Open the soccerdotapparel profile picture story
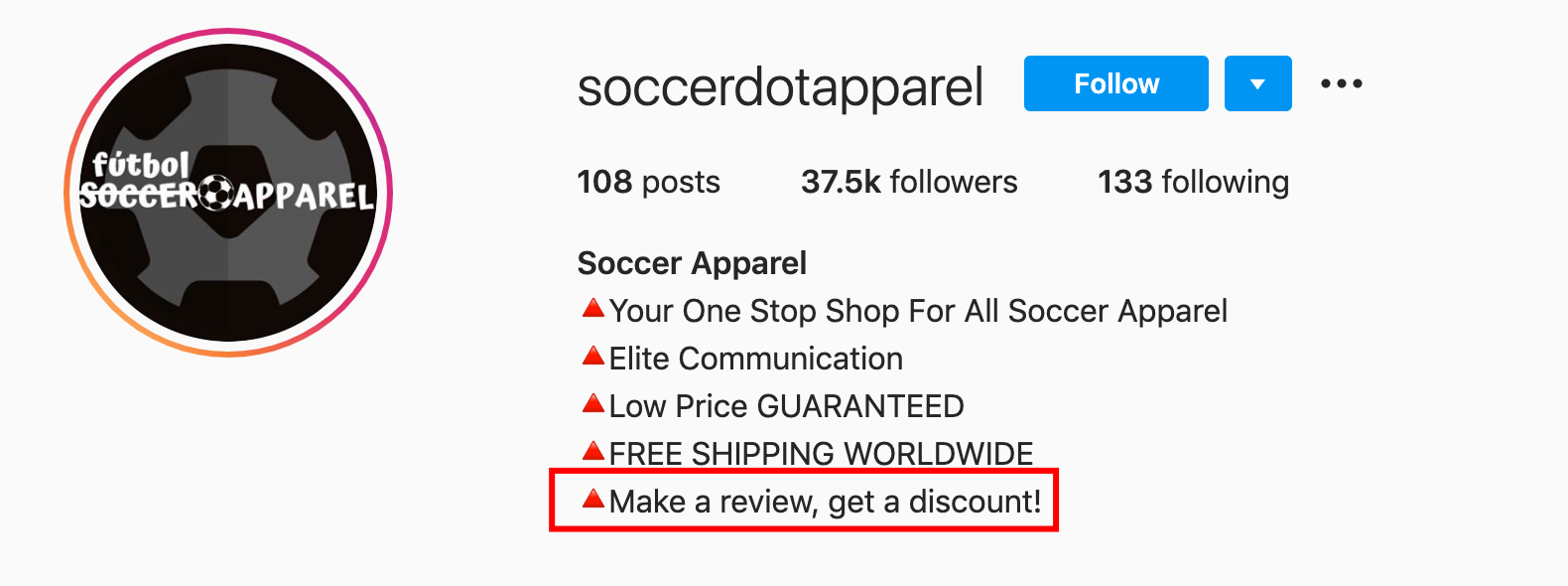The width and height of the screenshot is (1568, 586). pos(228,193)
